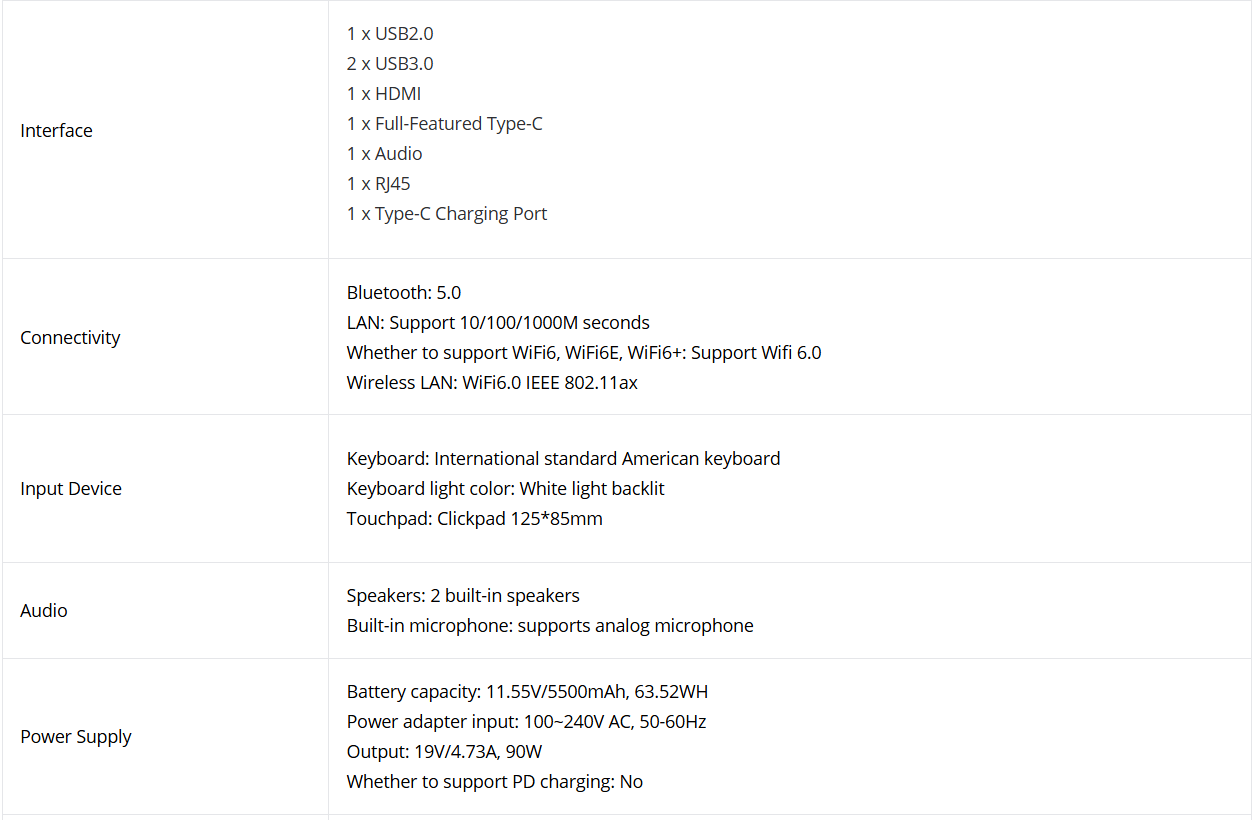Click '1 x Type-C Charging Port' line
Screen dimensions: 1254x820
pyautogui.click(x=447, y=214)
